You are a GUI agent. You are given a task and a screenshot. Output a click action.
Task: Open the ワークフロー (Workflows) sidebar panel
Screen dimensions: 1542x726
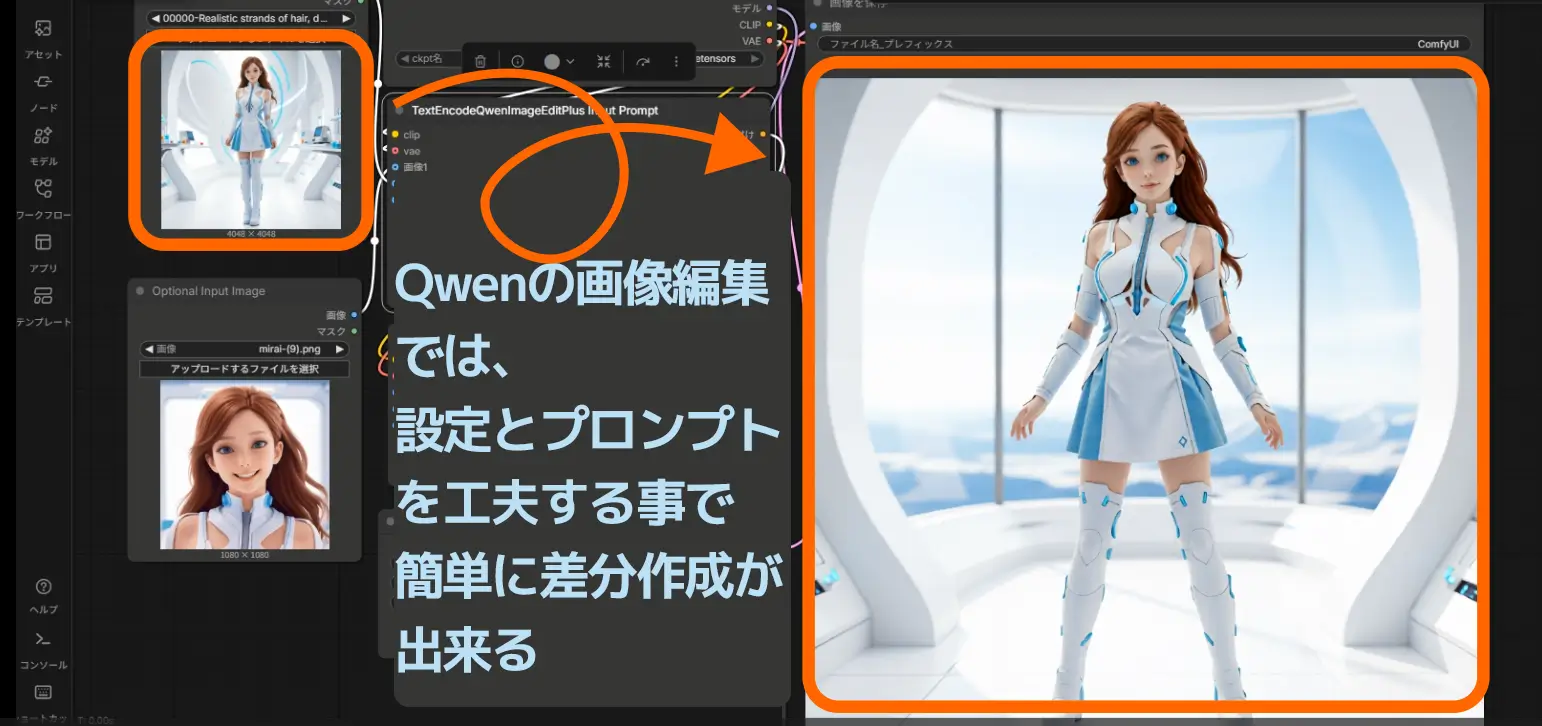pyautogui.click(x=43, y=198)
